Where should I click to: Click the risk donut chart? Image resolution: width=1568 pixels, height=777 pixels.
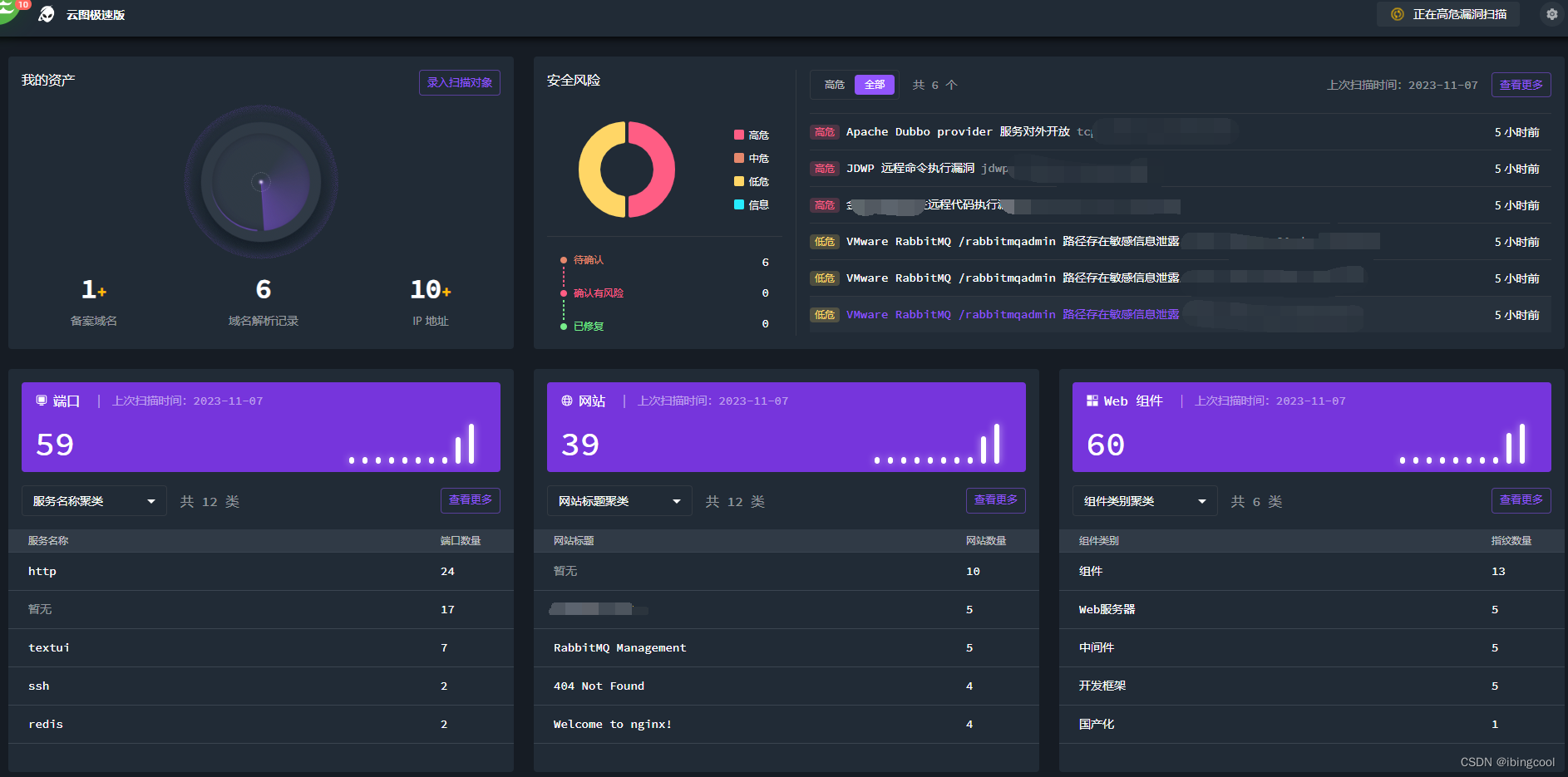tap(627, 170)
